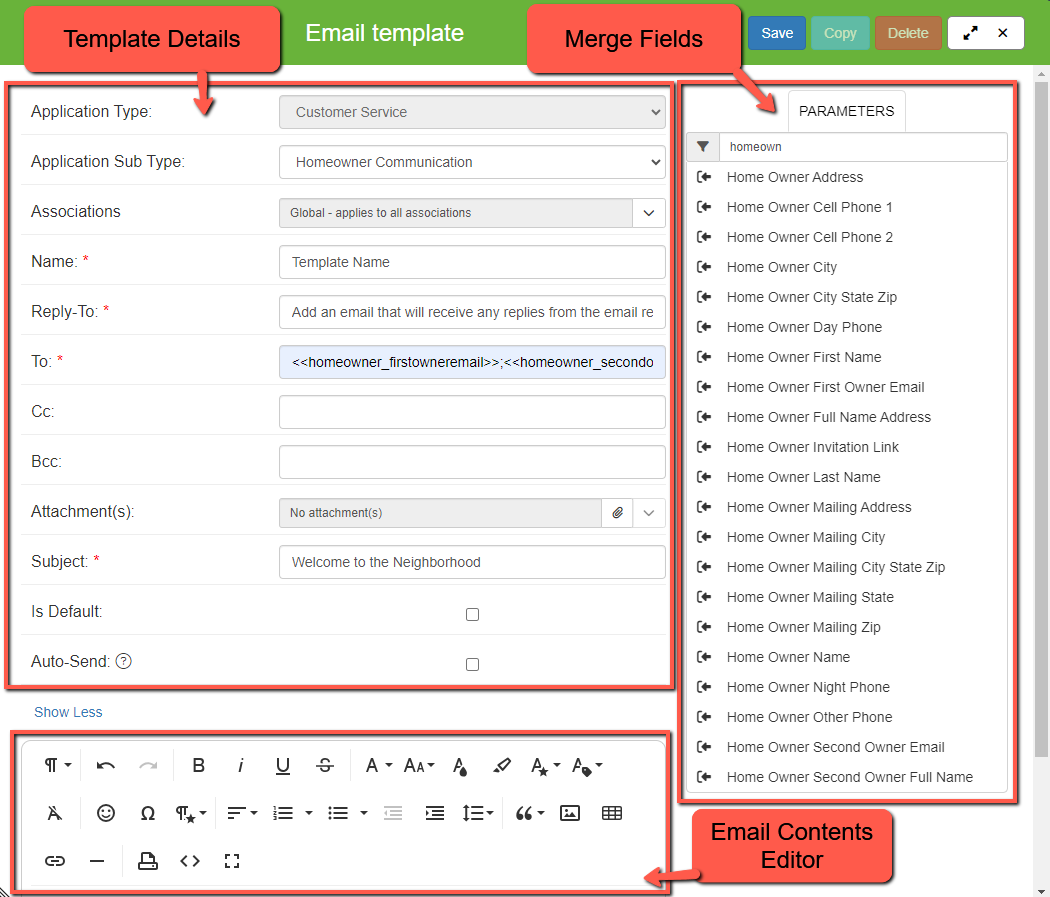This screenshot has width=1050, height=897.
Task: Click the Show Less link
Action: point(68,712)
